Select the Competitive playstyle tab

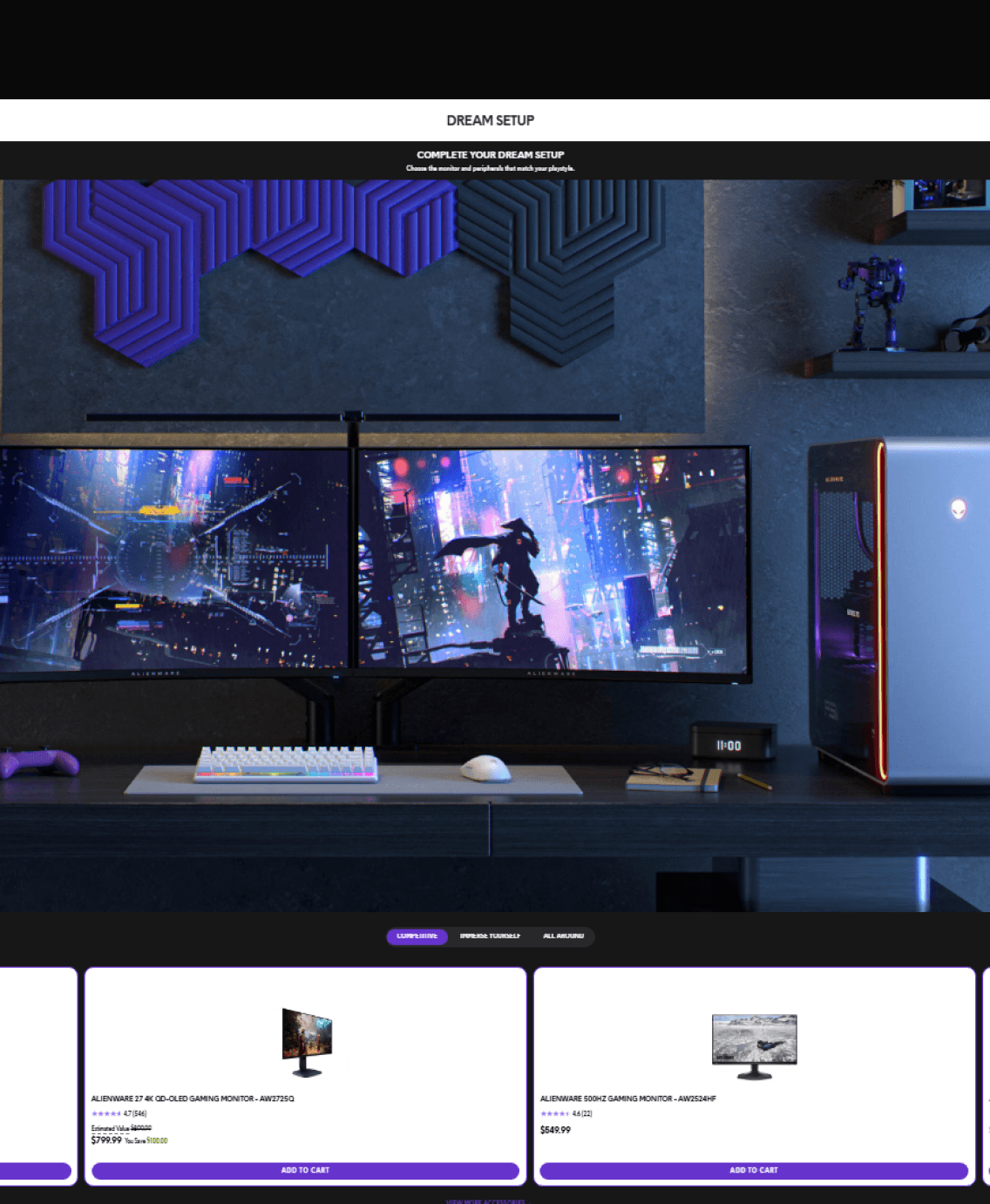tap(417, 937)
